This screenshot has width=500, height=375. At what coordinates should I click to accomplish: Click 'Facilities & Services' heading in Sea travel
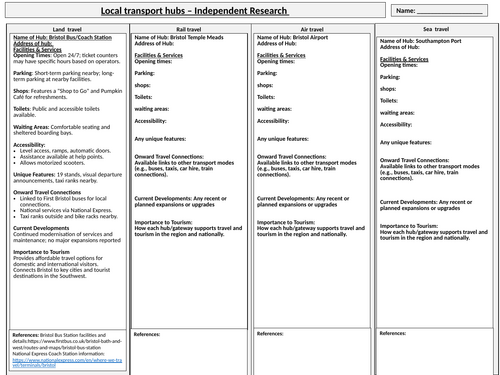pyautogui.click(x=404, y=59)
